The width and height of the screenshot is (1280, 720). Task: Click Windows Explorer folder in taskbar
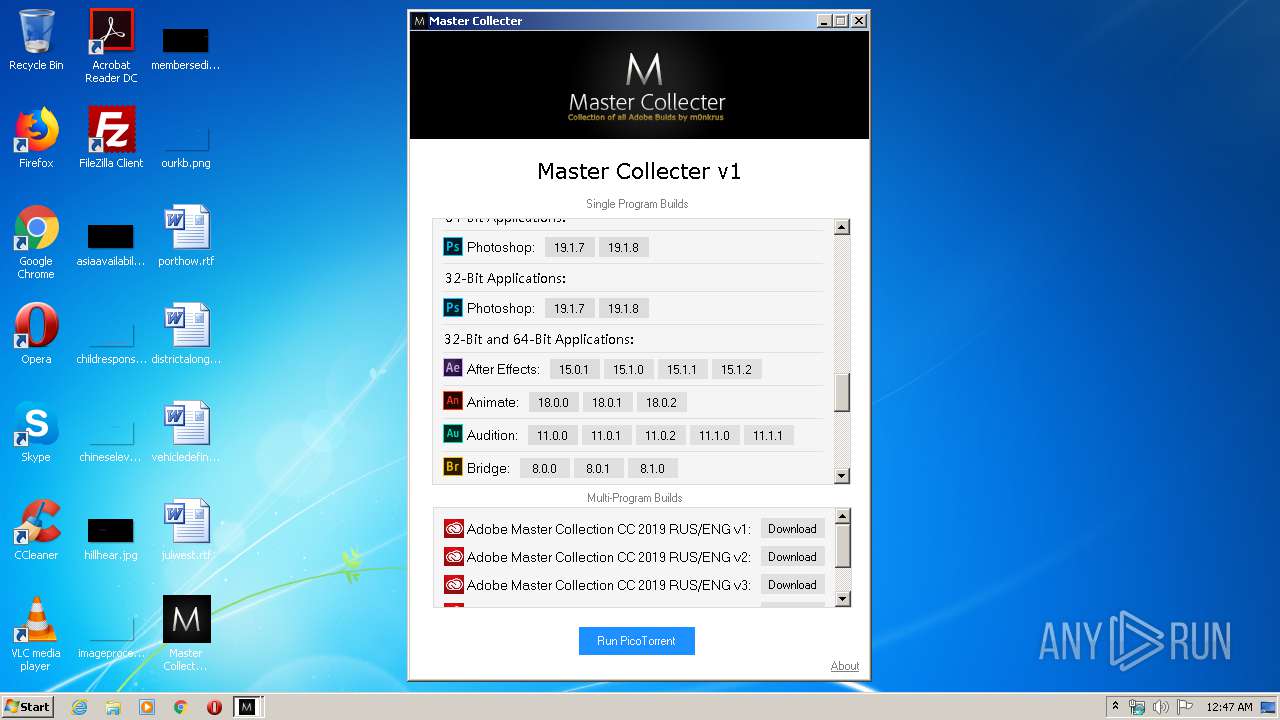[113, 707]
